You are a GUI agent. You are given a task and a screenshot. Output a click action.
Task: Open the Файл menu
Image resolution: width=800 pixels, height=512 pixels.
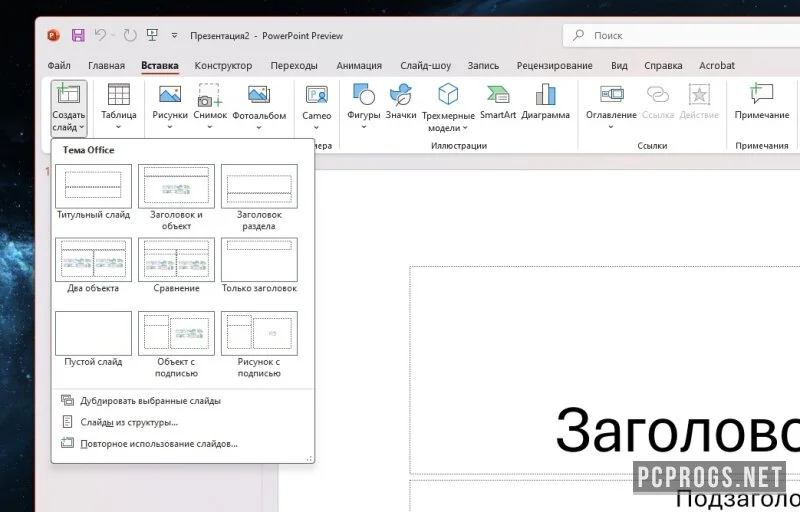[x=59, y=65]
